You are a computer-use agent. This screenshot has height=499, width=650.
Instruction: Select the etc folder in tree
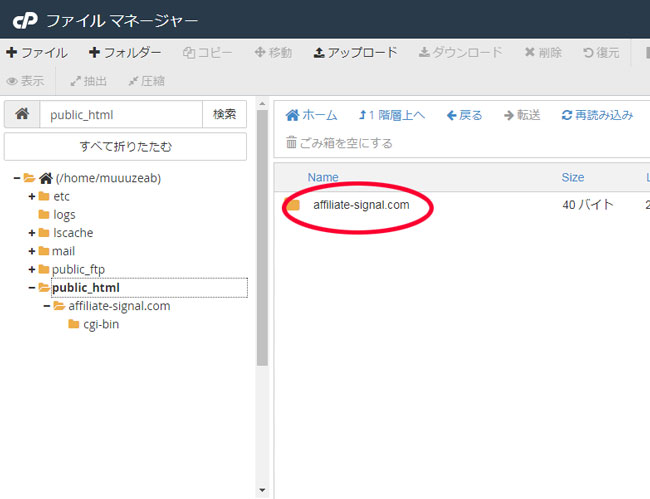click(61, 196)
